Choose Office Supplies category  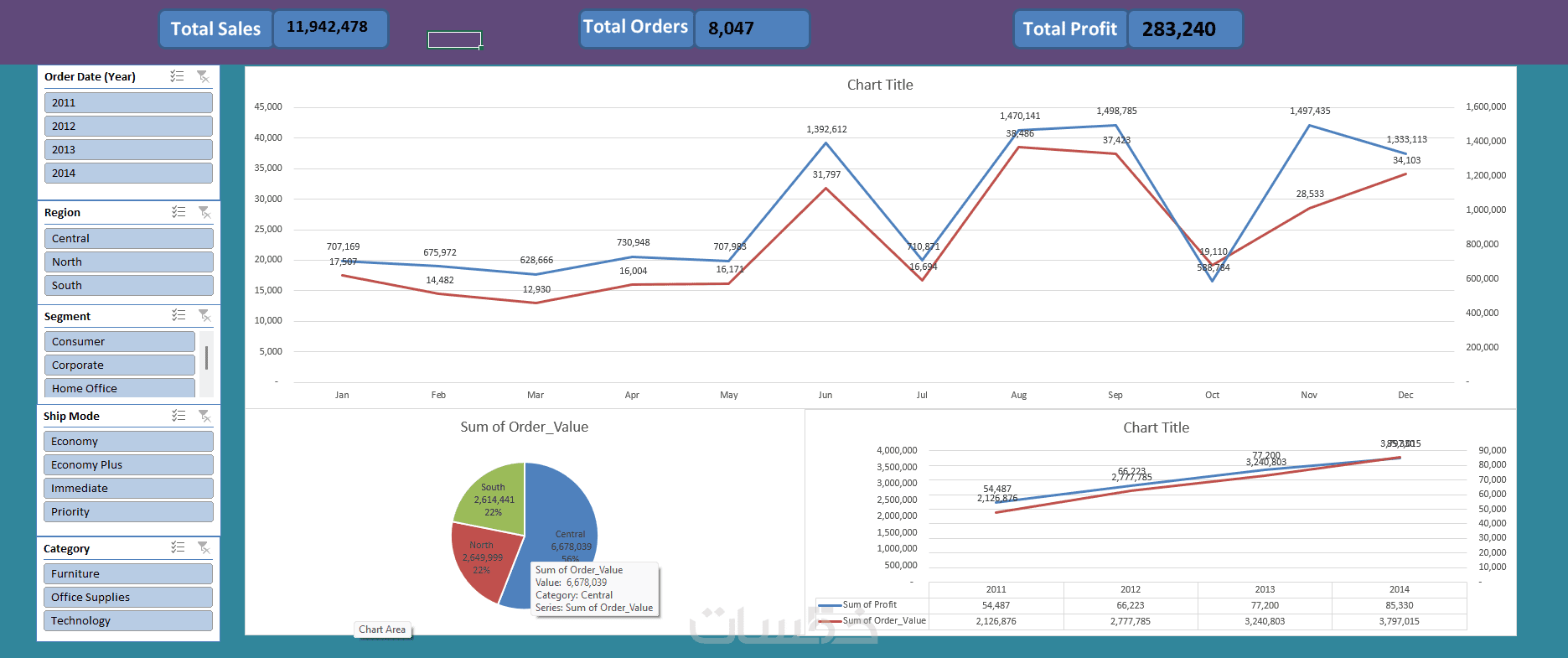tap(128, 597)
